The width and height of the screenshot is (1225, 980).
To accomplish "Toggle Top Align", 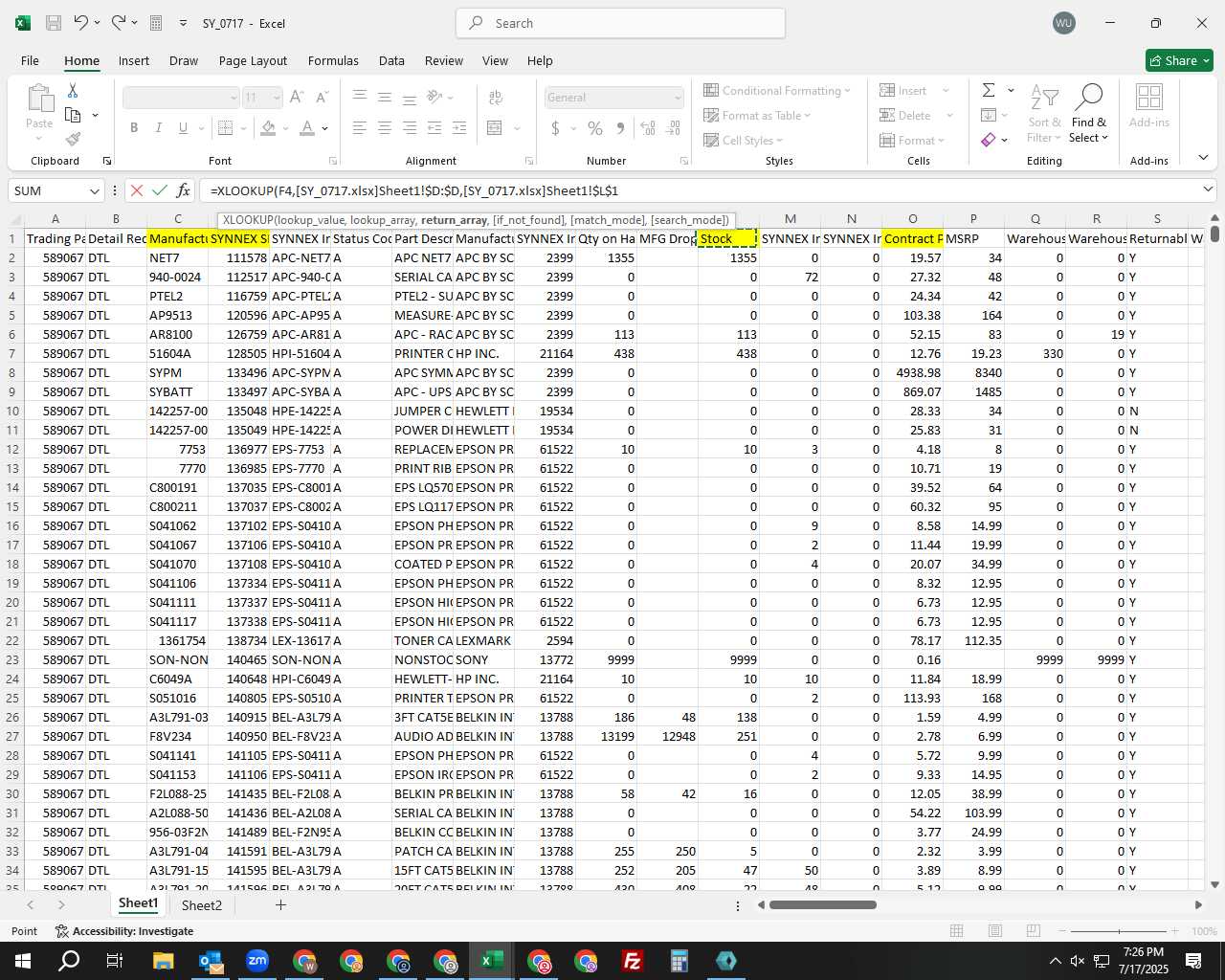I will tap(359, 97).
